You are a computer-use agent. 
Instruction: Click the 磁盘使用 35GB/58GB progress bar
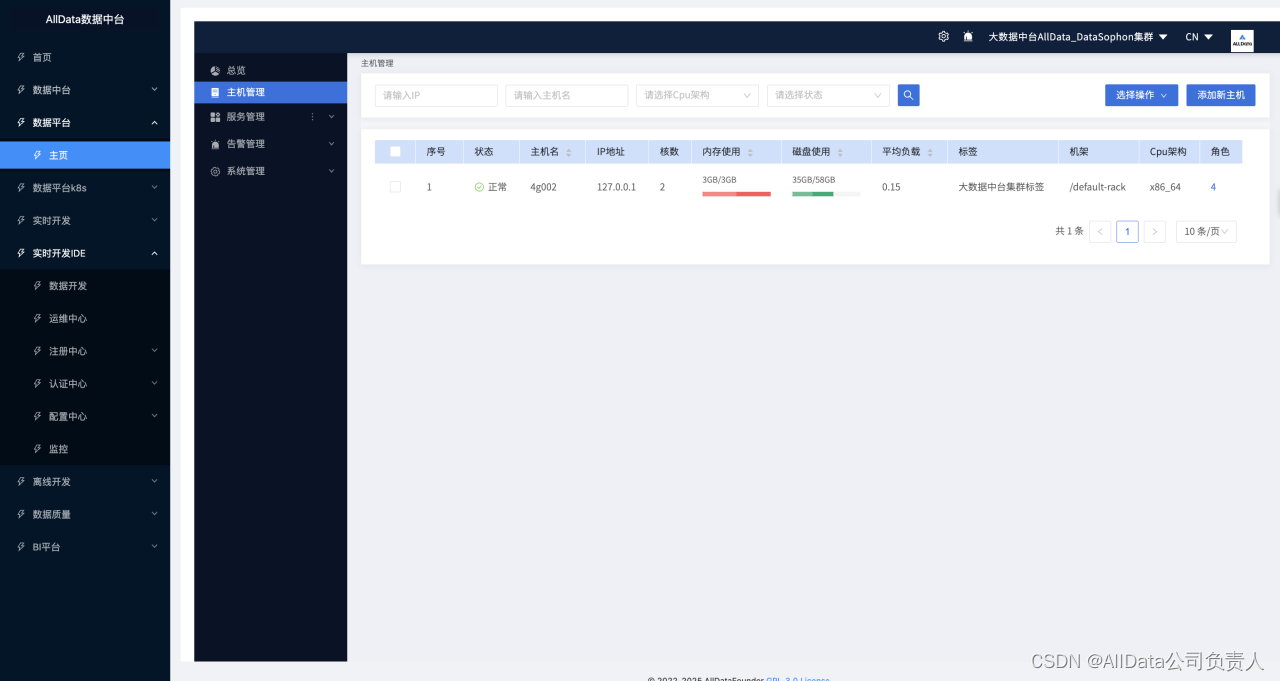click(x=826, y=194)
